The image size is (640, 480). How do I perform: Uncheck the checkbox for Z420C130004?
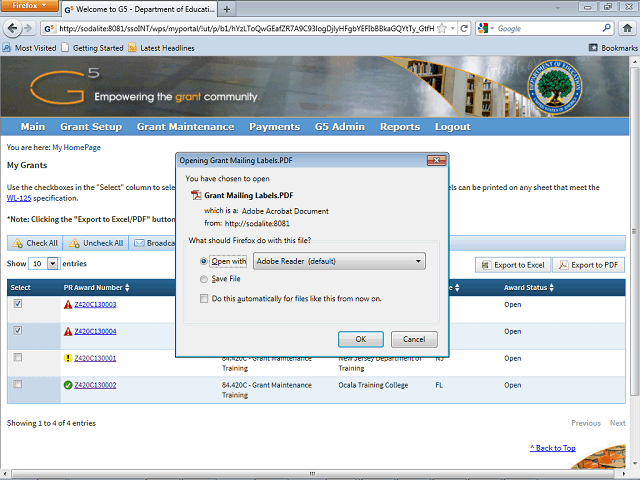coord(18,330)
